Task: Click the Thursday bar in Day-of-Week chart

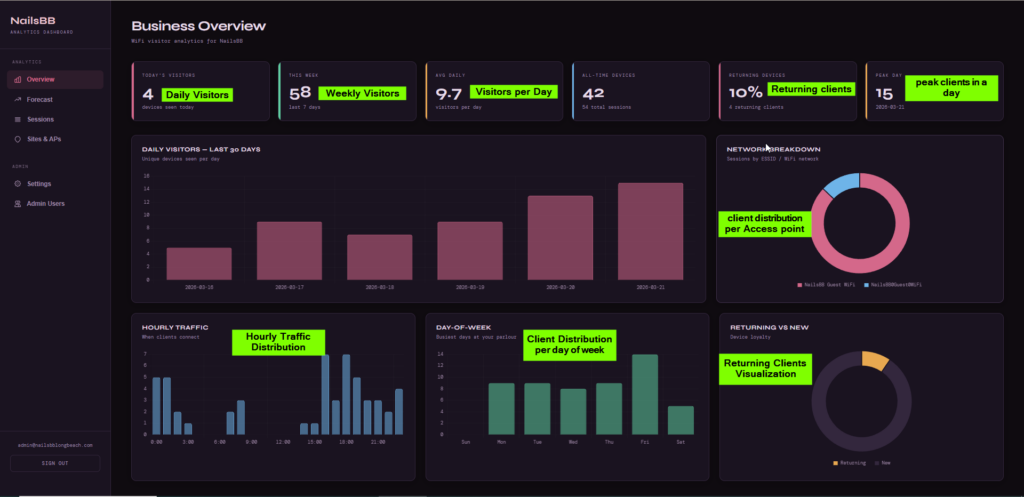Action: pos(609,409)
